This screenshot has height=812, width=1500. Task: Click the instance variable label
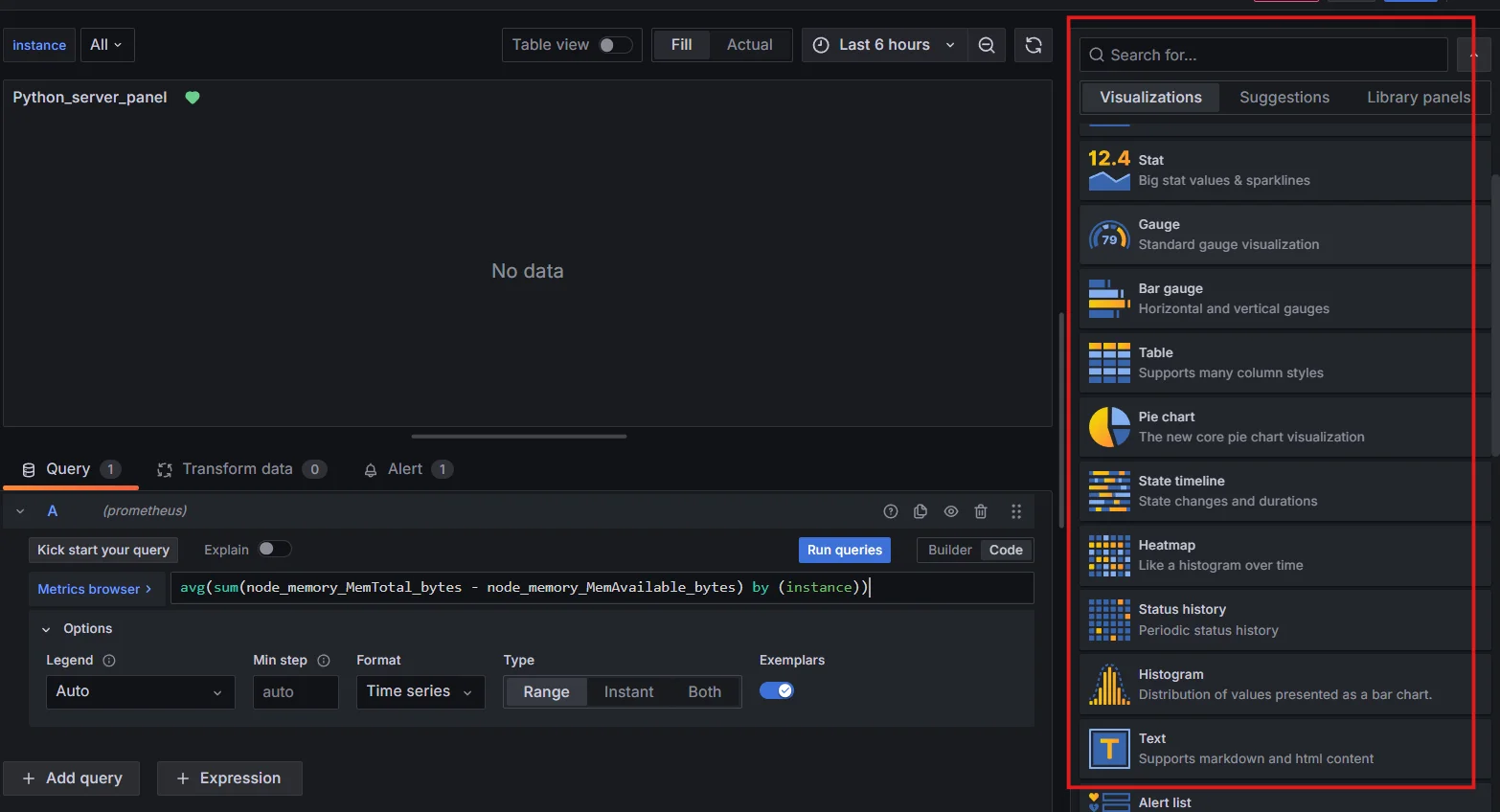click(x=39, y=45)
